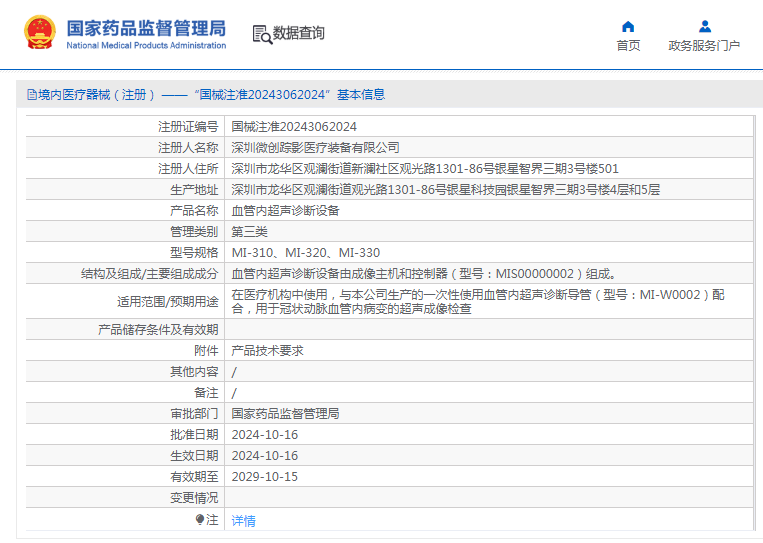Image resolution: width=763 pixels, height=543 pixels.
Task: Click the 结构及组成/主要组成成分 label
Action: 149,273
